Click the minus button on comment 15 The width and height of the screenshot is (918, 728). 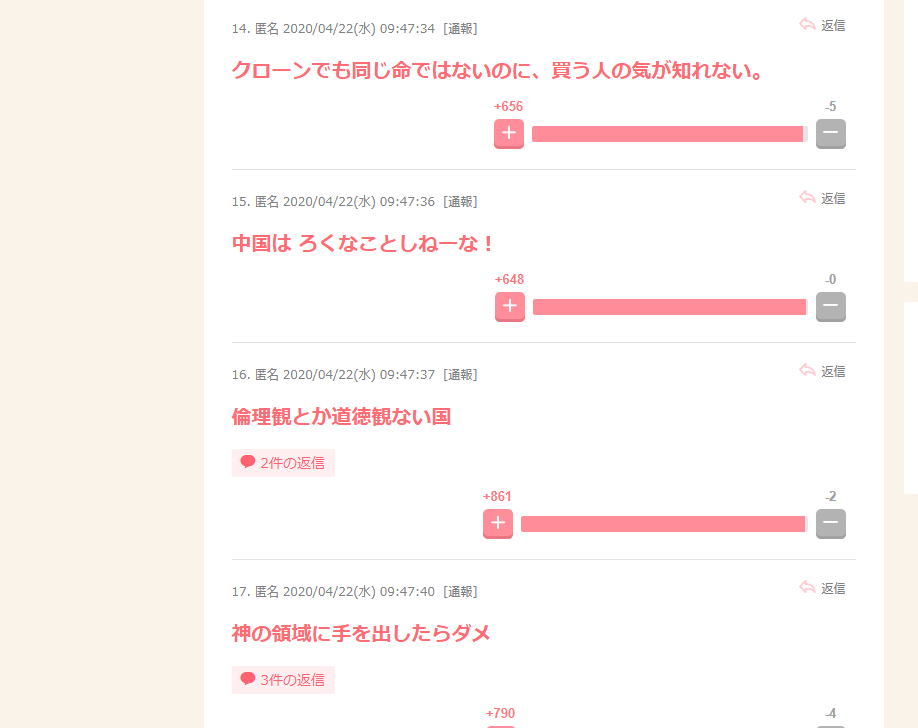[831, 306]
